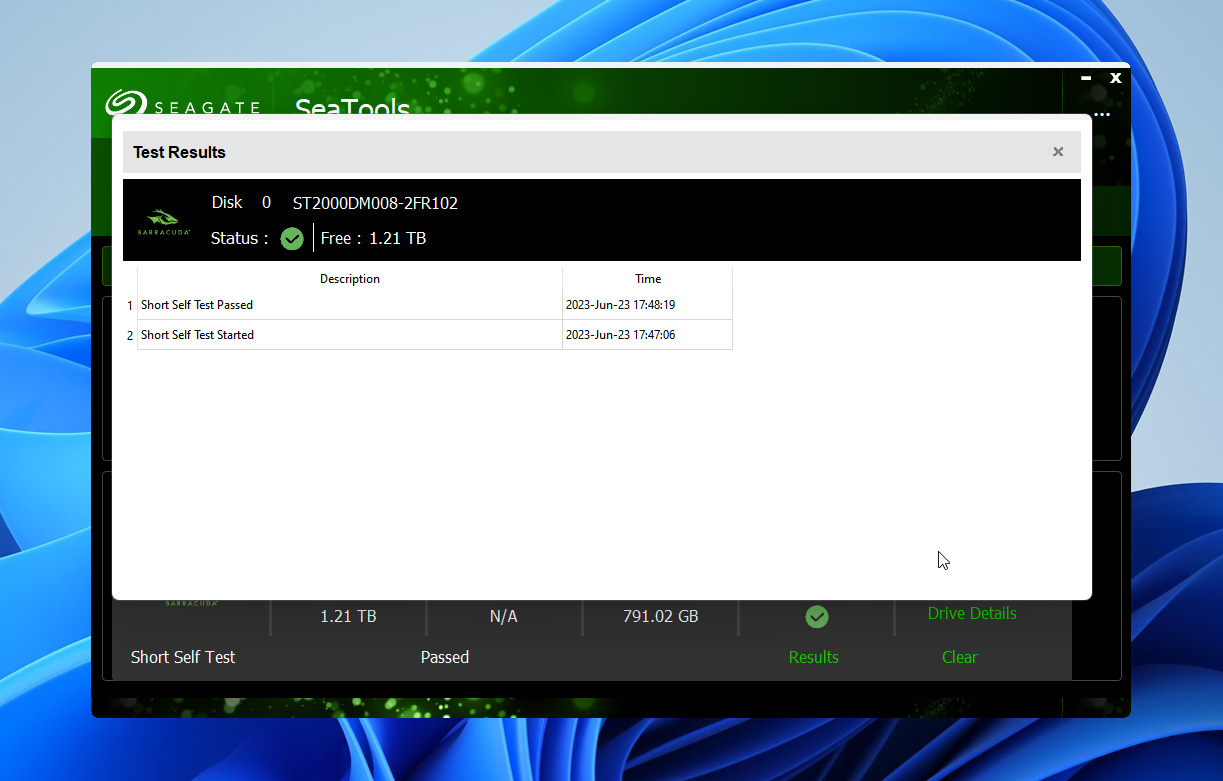Click the timestamp 2023-Jun-23 17:47:06
This screenshot has height=781, width=1223.
[x=620, y=335]
